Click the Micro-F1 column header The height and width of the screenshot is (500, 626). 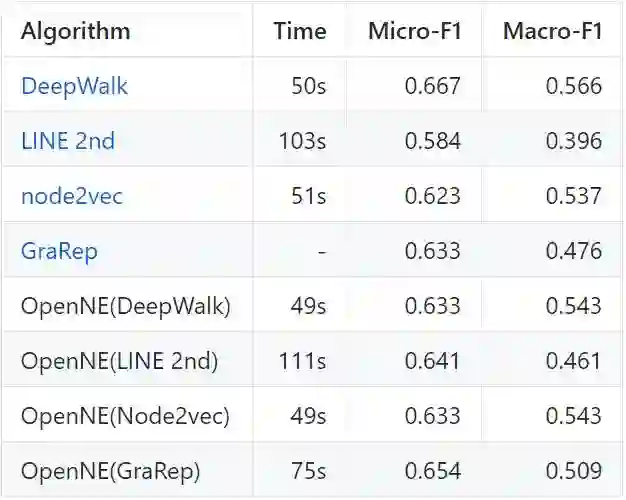tap(414, 31)
